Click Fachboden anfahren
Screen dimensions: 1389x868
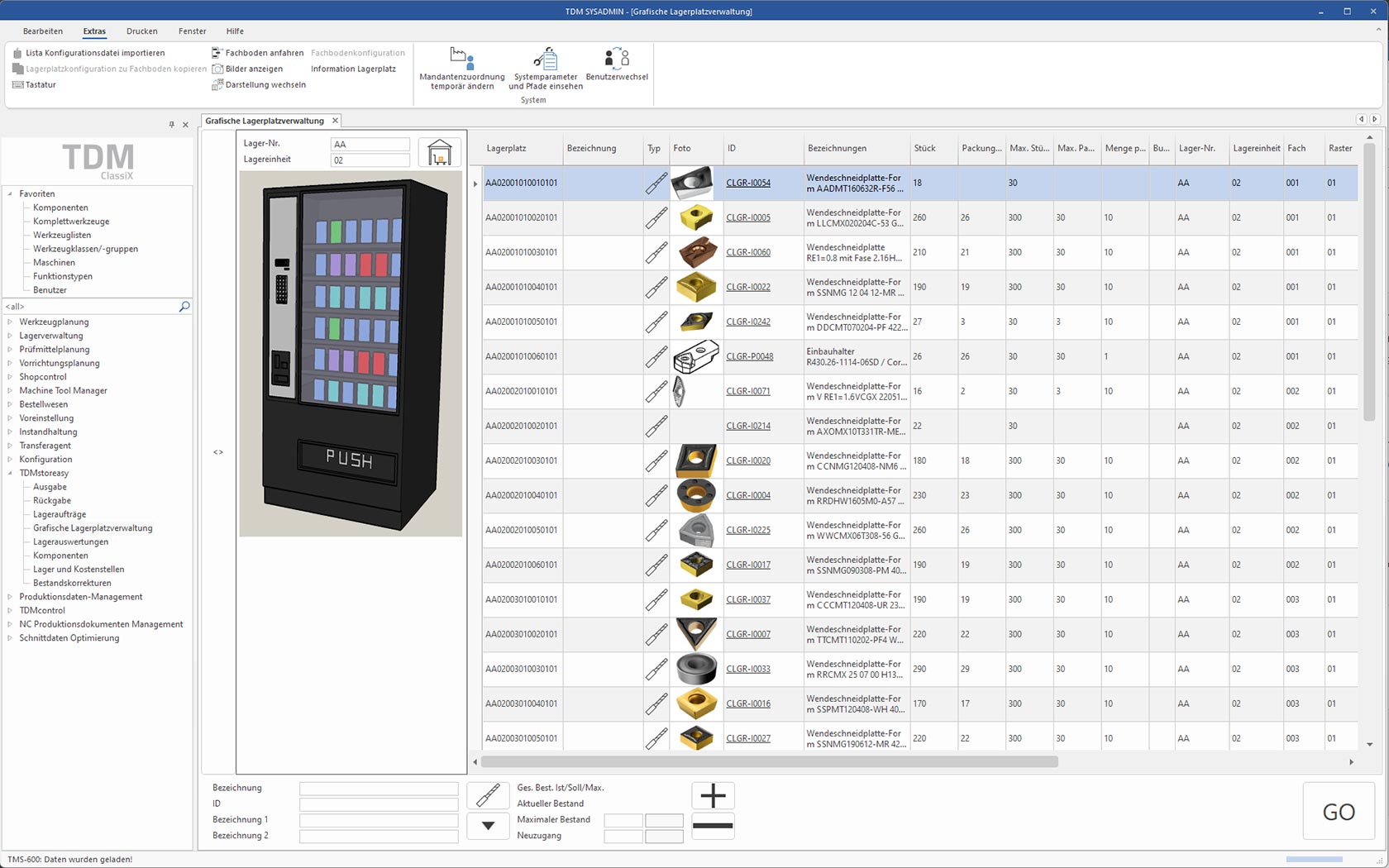[x=258, y=53]
